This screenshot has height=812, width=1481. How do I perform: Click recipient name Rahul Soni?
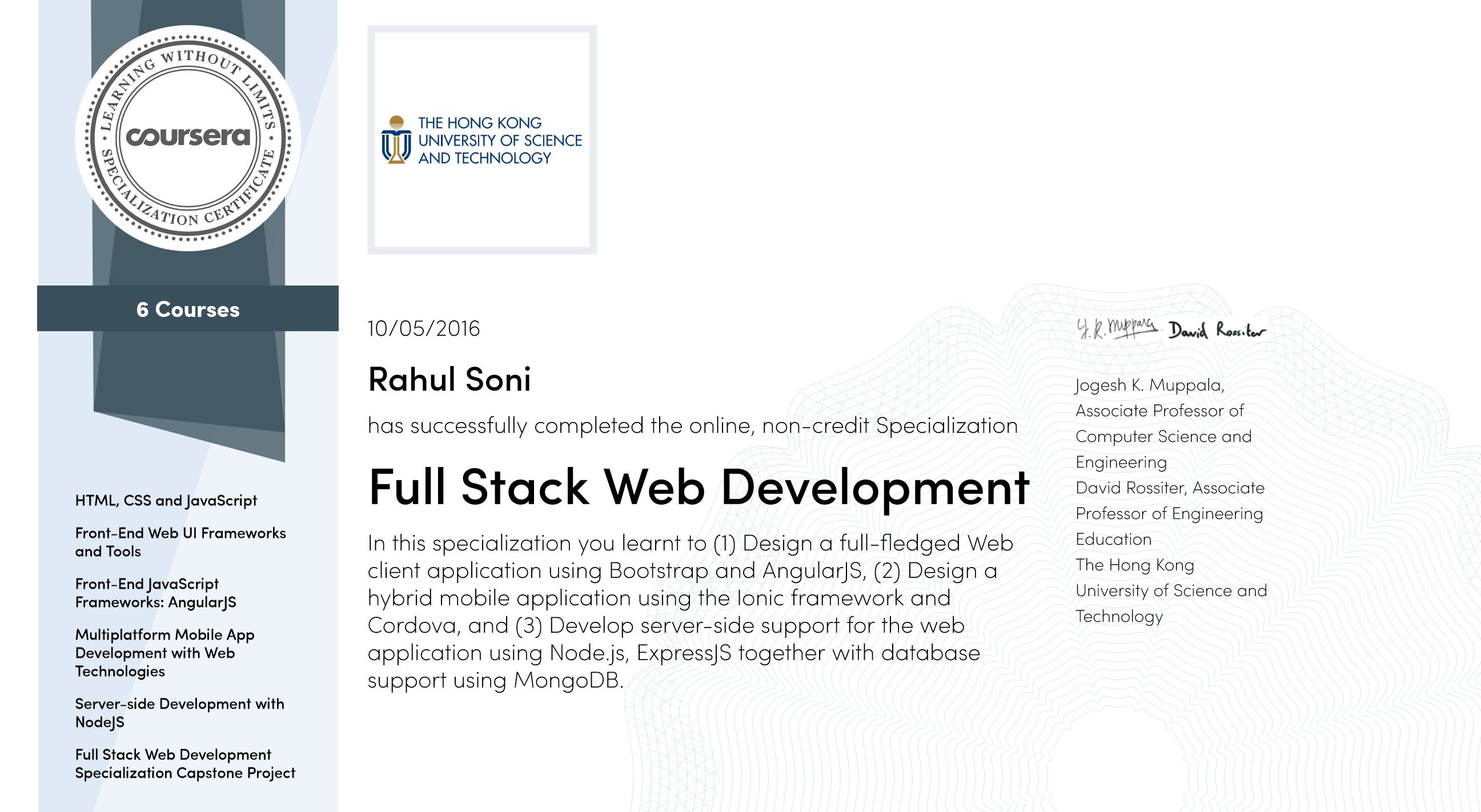[x=449, y=379]
